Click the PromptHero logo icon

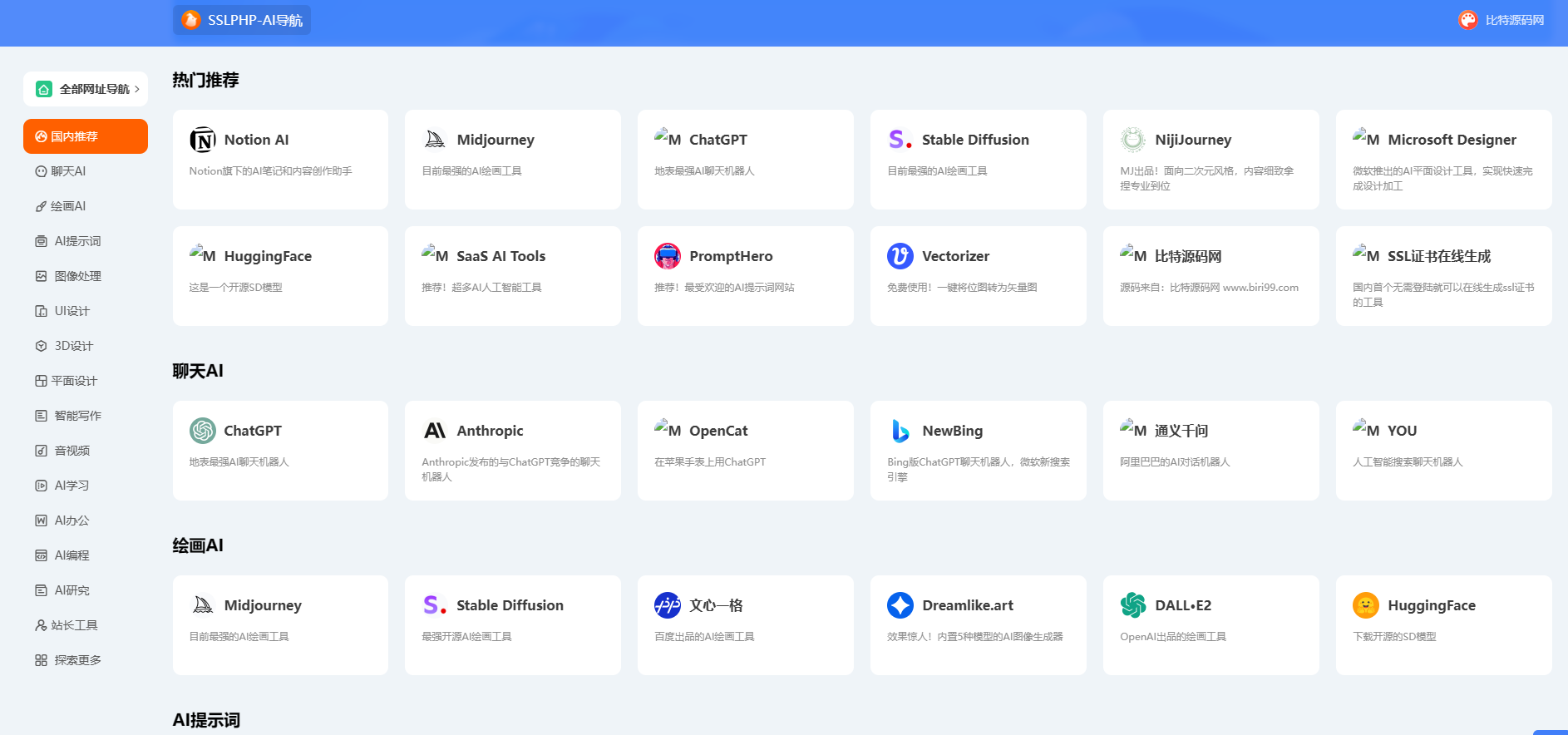668,256
